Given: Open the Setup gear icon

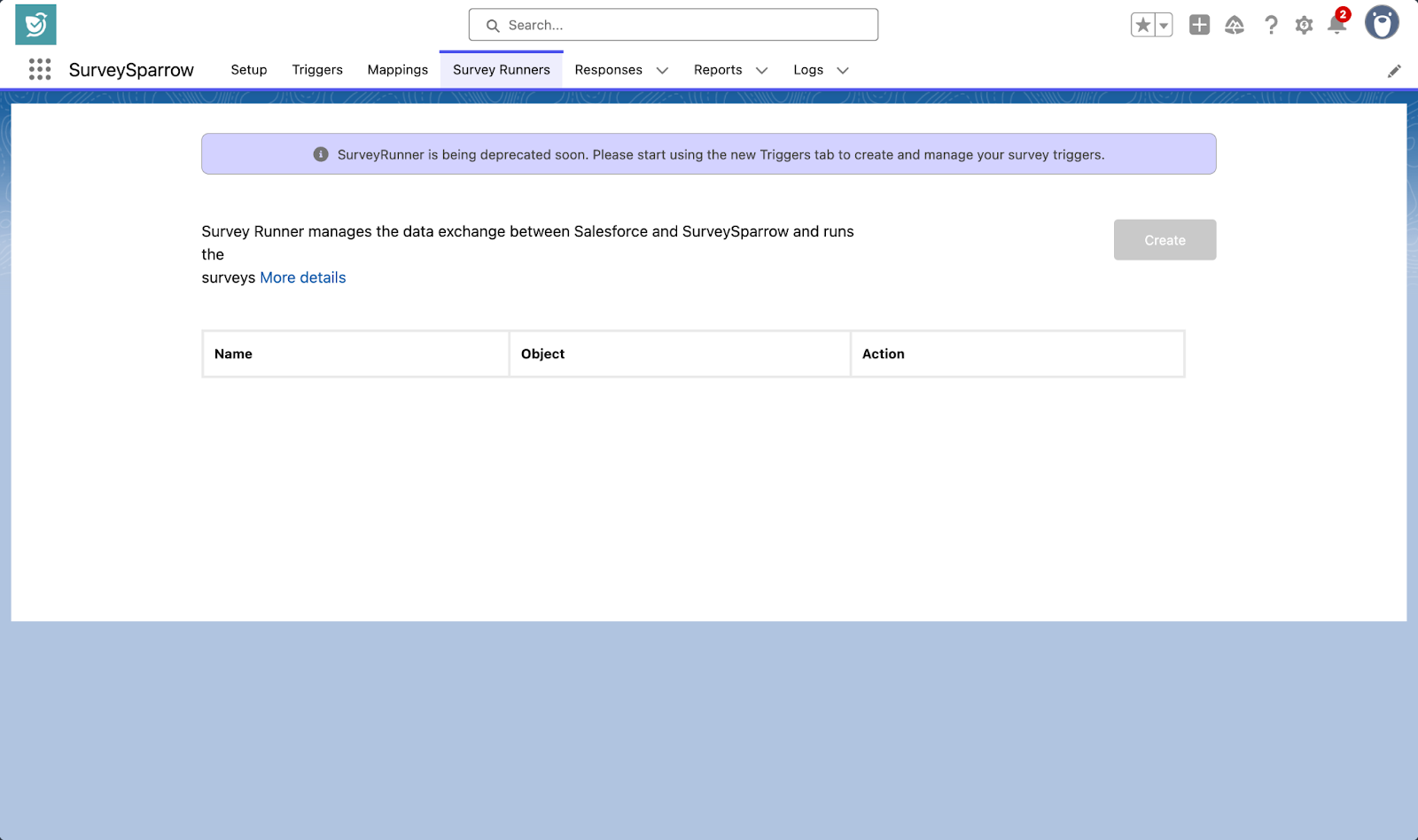Looking at the screenshot, I should (x=1304, y=26).
